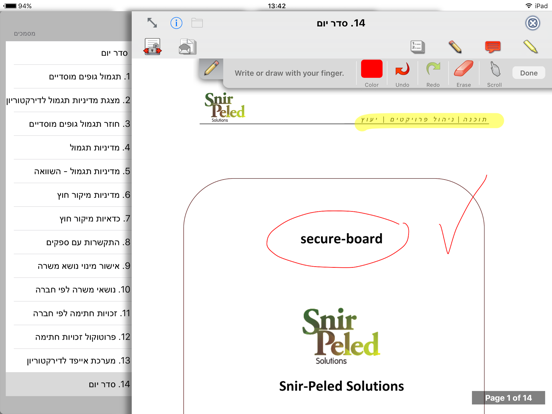Open item 1 תגמול גופים מוסדיים
The width and height of the screenshot is (552, 414).
coord(69,76)
